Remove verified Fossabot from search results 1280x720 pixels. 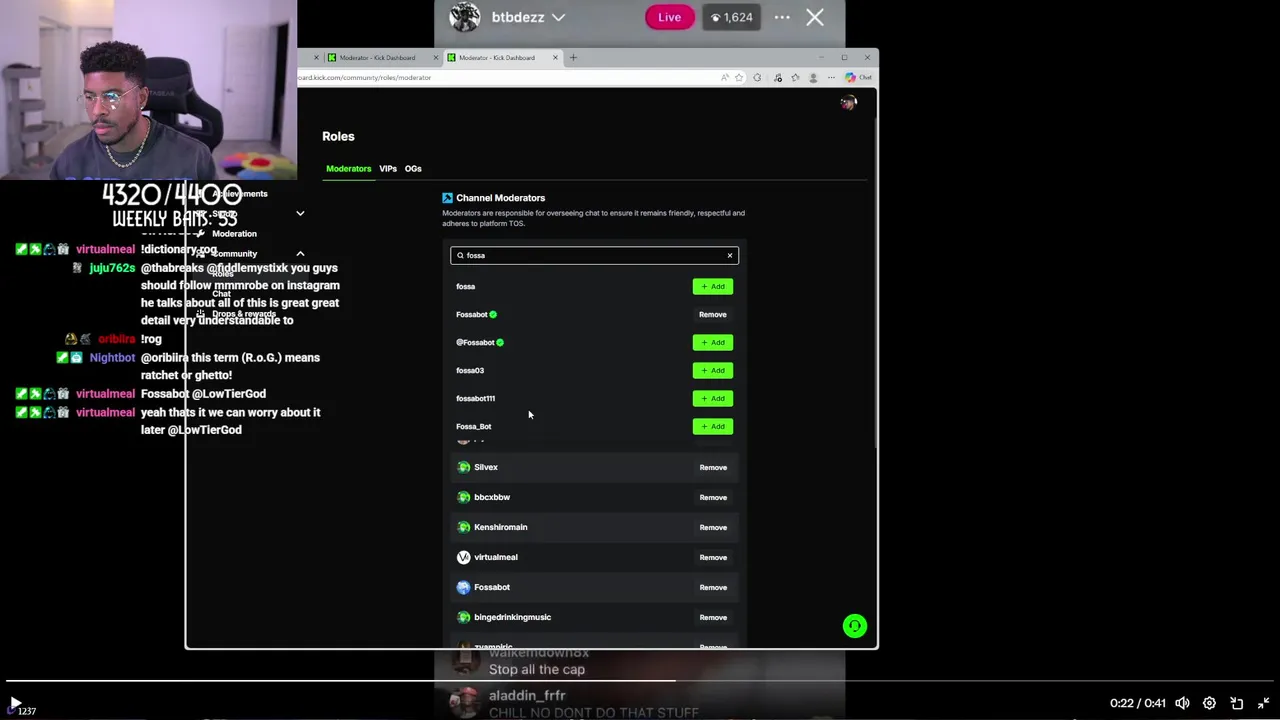click(x=713, y=315)
